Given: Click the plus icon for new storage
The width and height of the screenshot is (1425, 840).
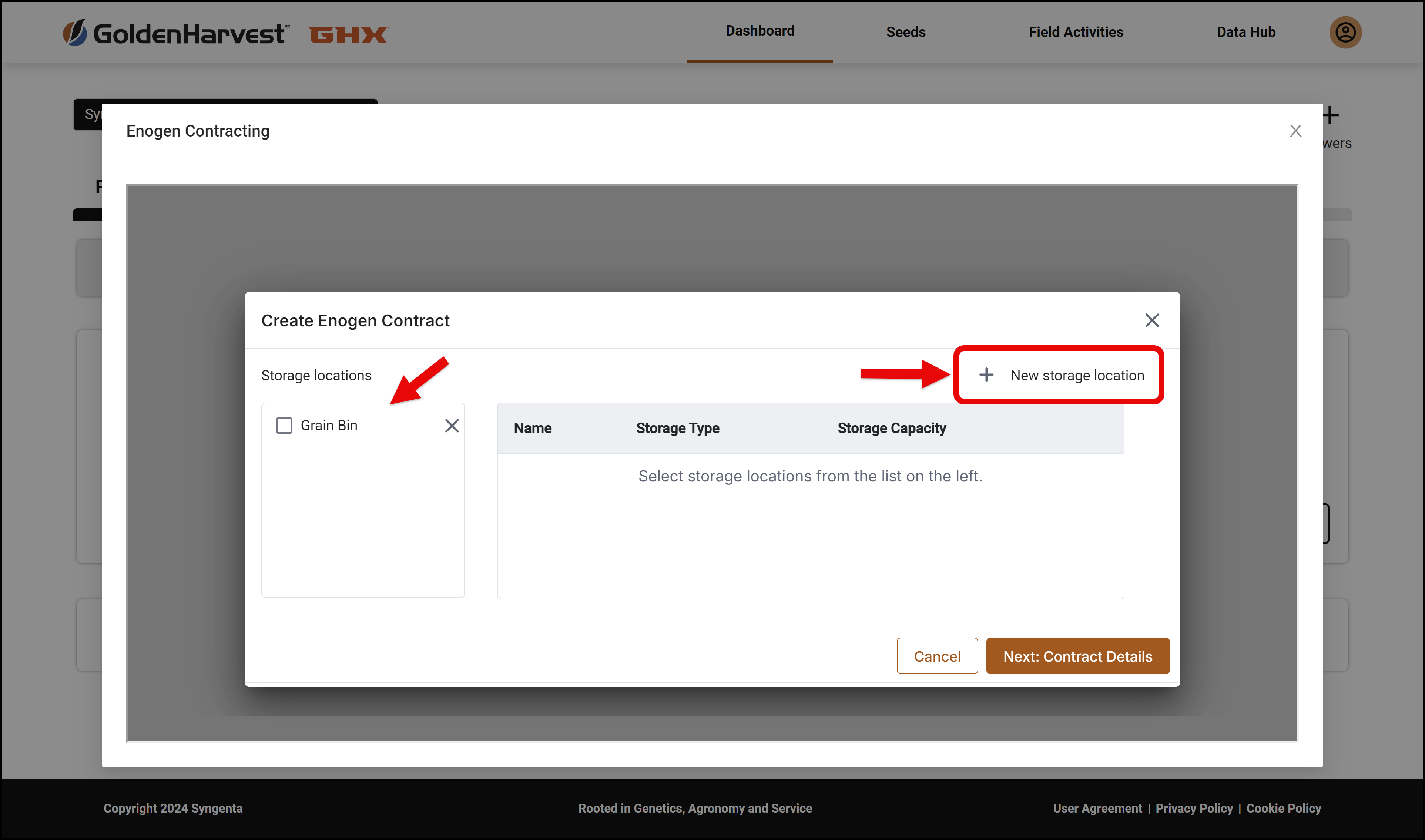Looking at the screenshot, I should click(986, 375).
